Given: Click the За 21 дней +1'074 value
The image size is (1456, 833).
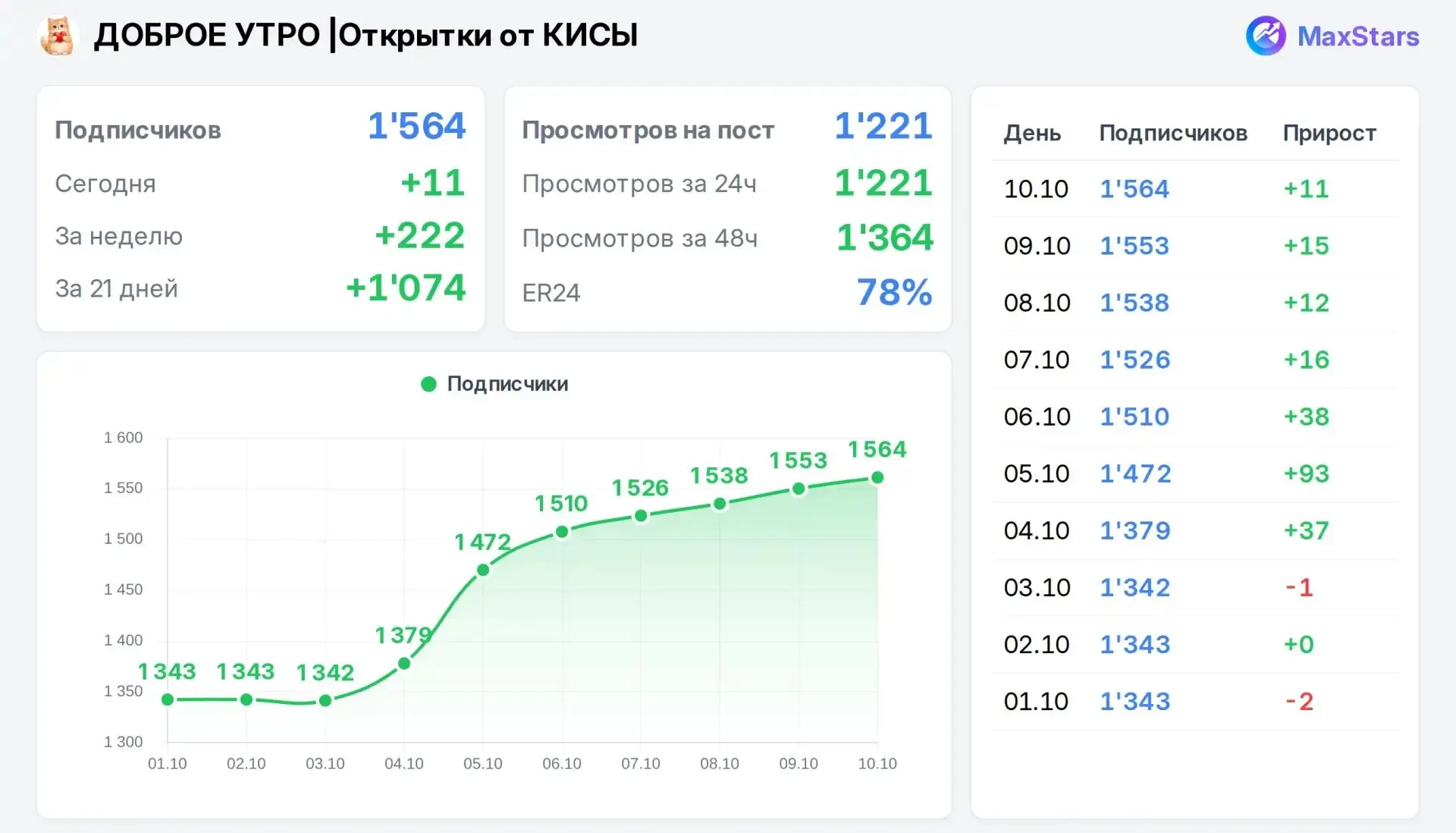Looking at the screenshot, I should [406, 288].
